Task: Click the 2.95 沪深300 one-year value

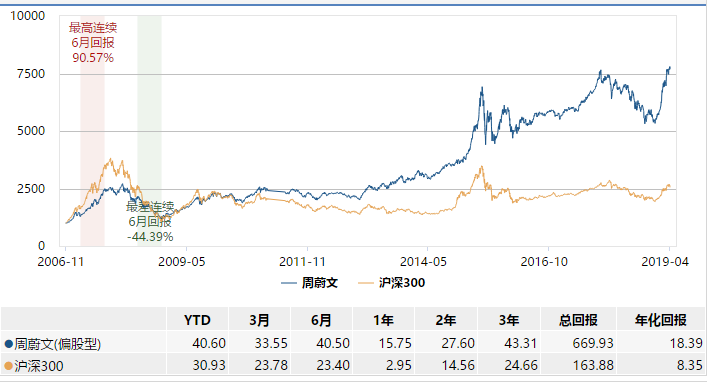Action: pyautogui.click(x=399, y=365)
